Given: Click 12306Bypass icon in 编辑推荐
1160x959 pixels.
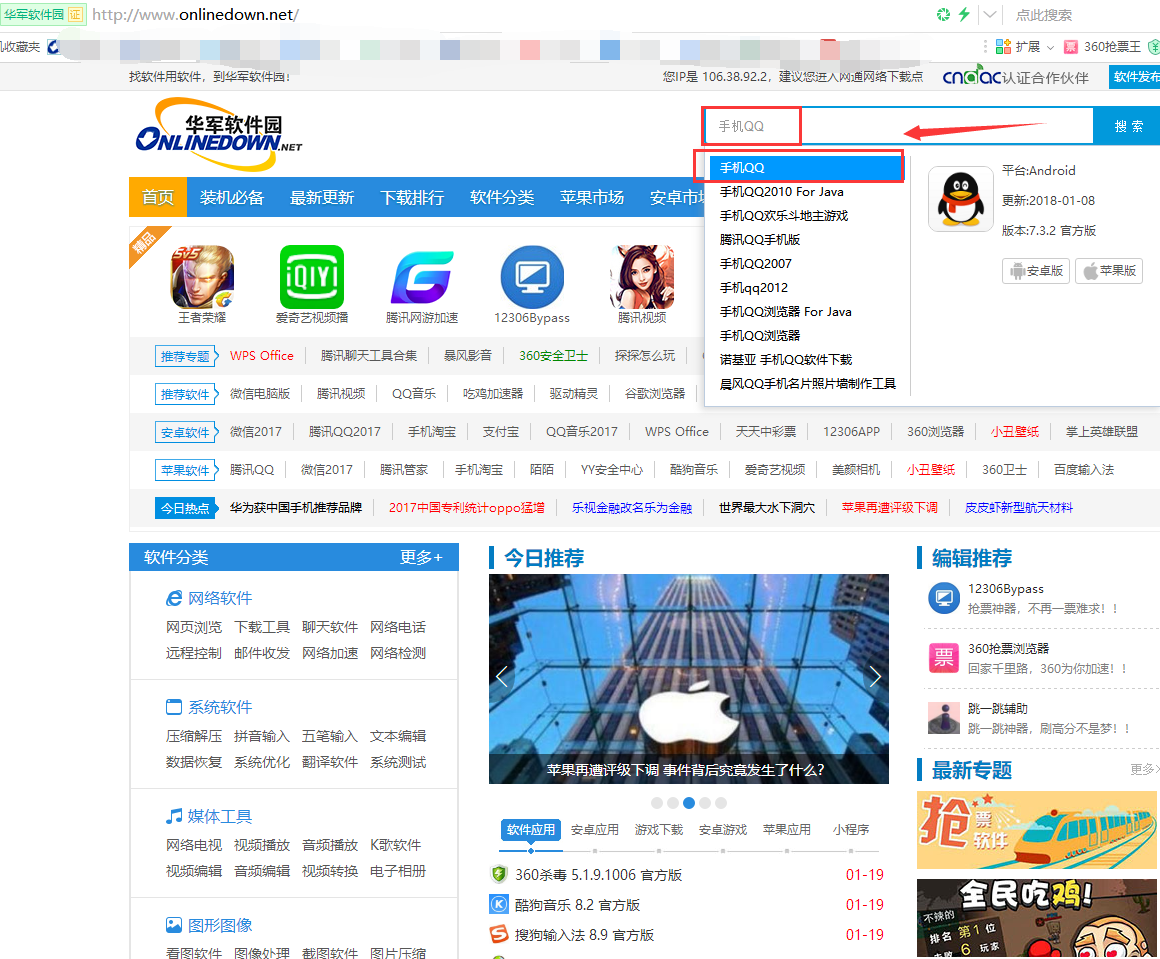Looking at the screenshot, I should click(x=944, y=598).
